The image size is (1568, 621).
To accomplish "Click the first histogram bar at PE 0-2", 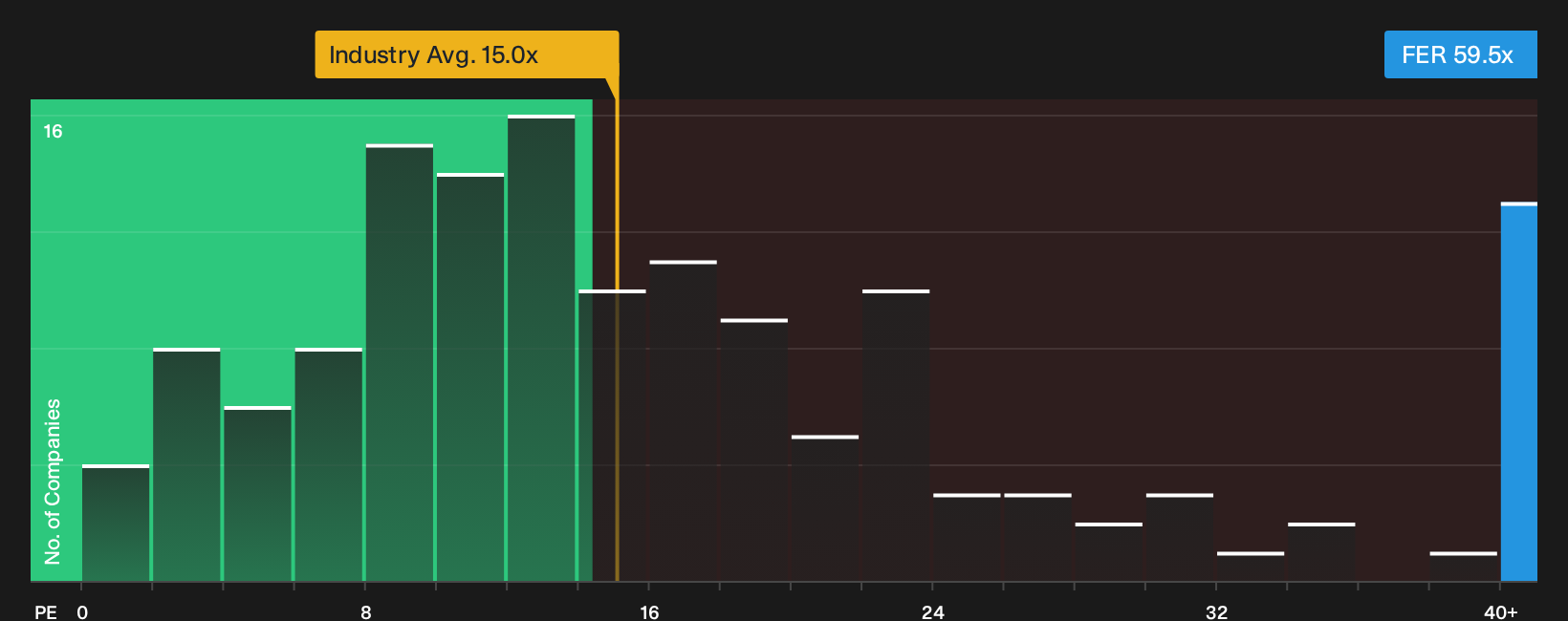I will pos(116,523).
